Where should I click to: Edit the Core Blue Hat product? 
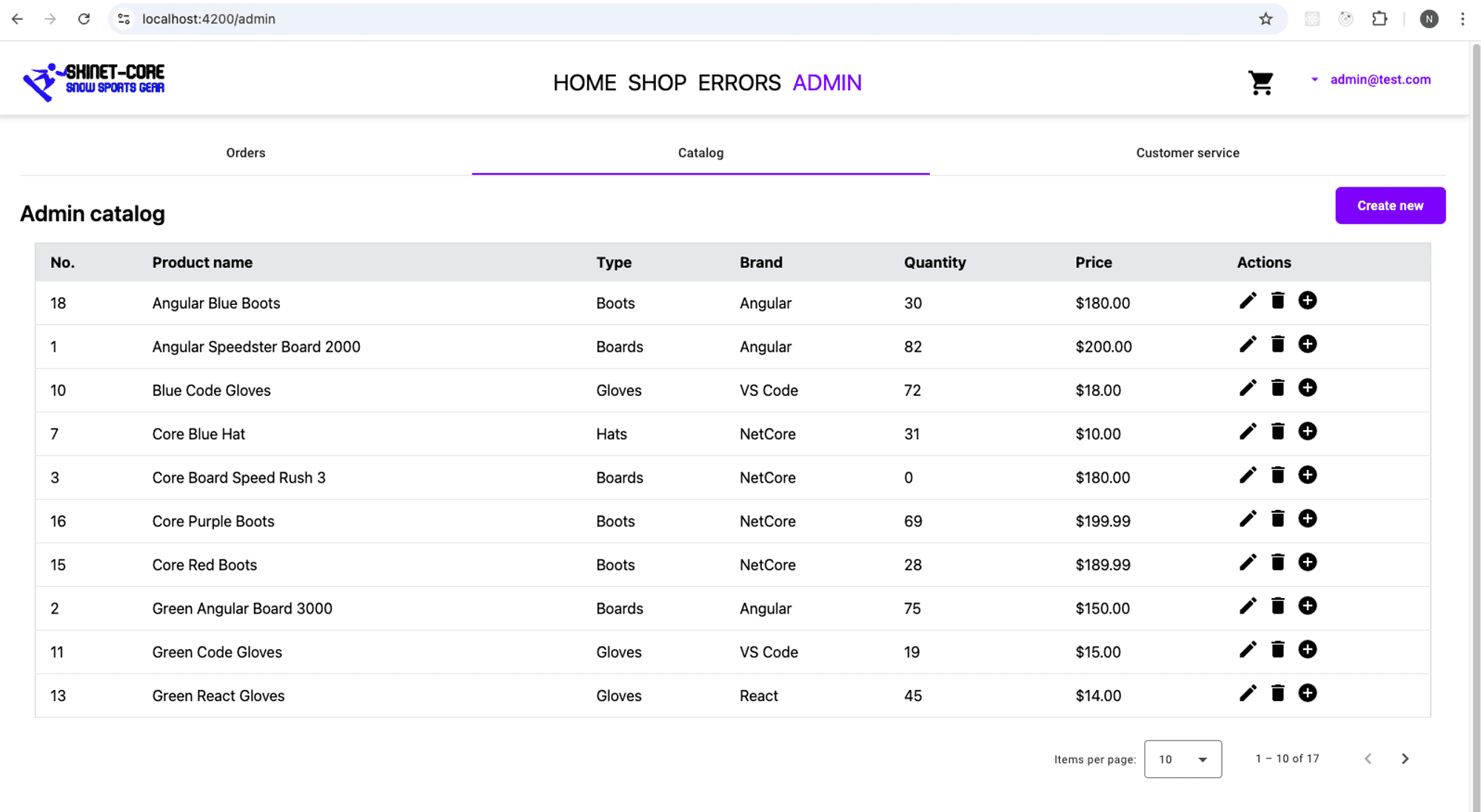point(1248,432)
